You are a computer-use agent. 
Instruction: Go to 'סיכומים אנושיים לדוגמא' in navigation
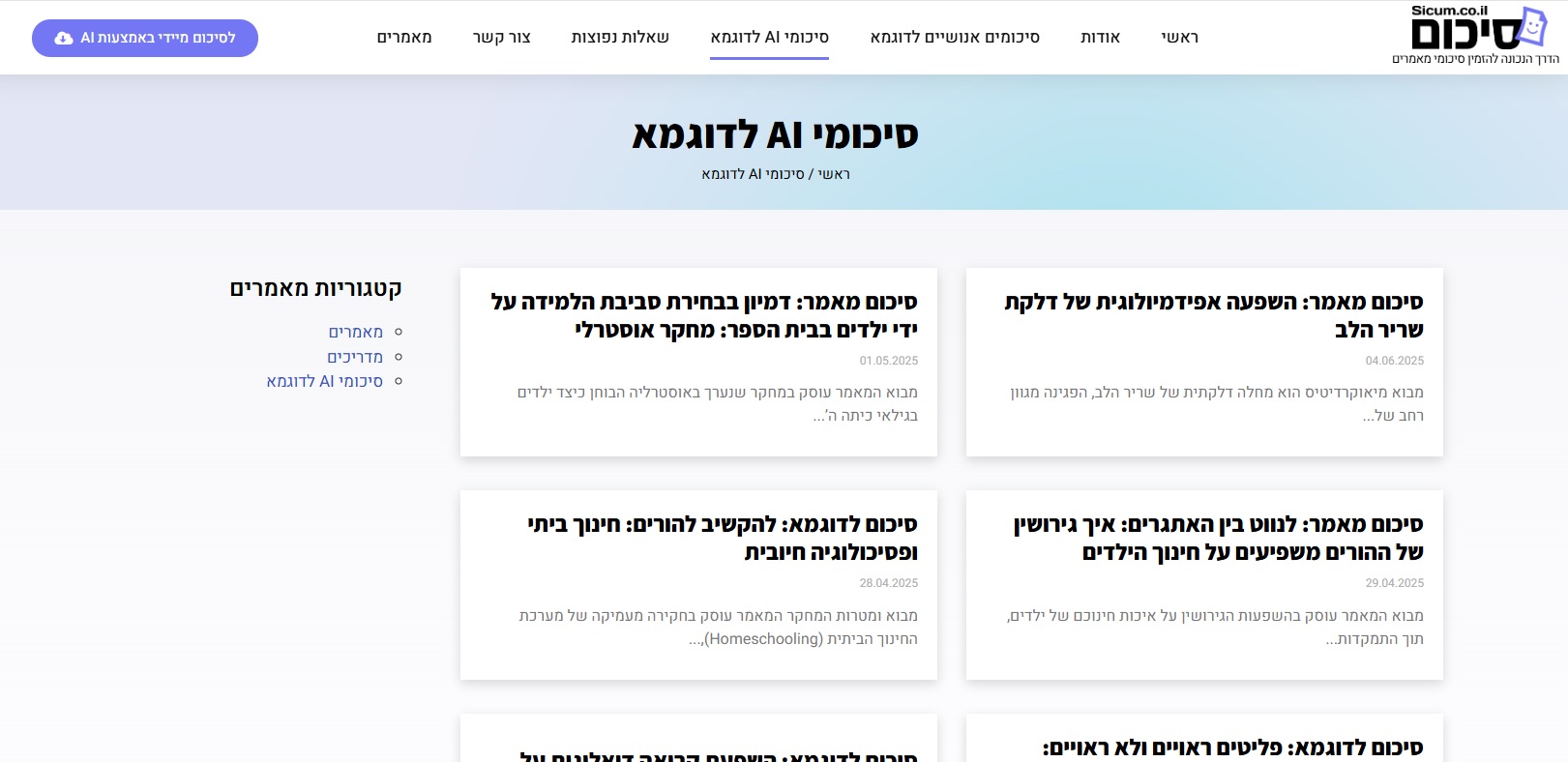(x=954, y=38)
